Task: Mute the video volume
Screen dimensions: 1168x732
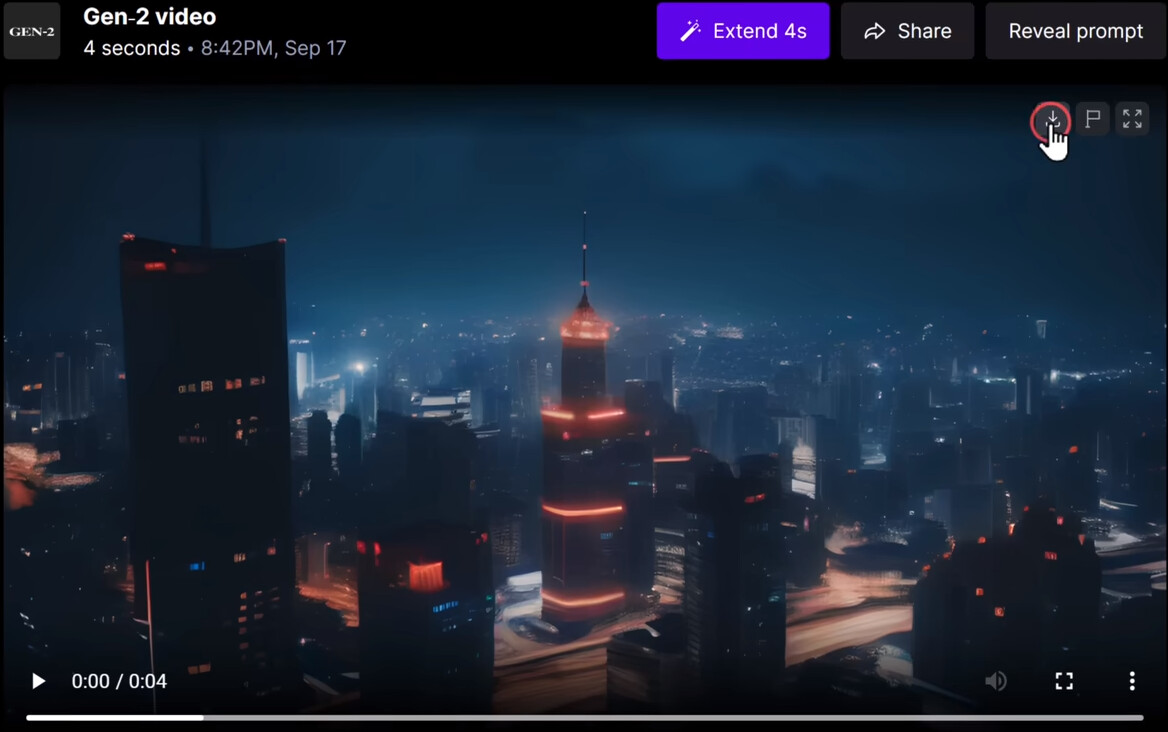Action: (996, 681)
